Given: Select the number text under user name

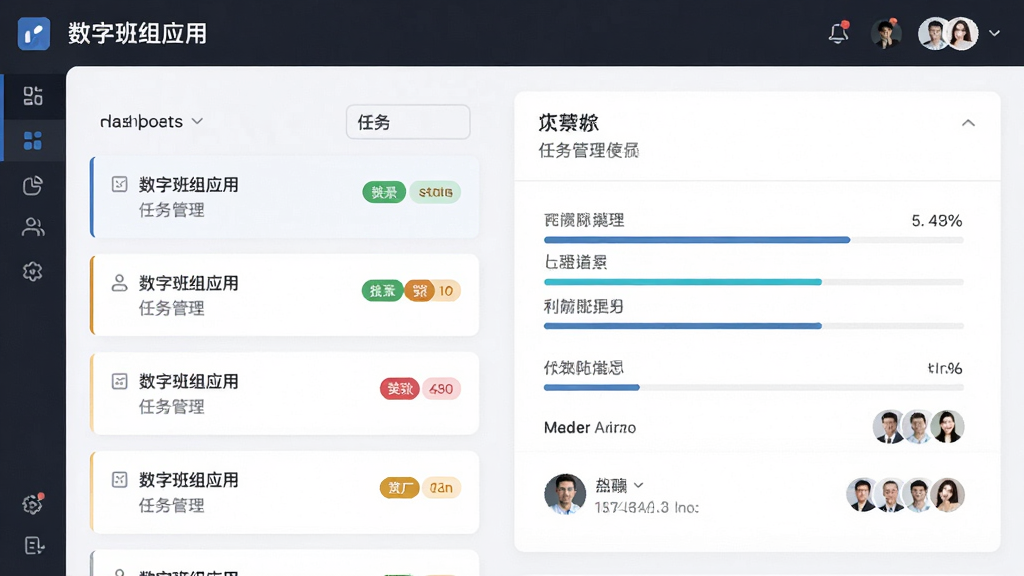Looking at the screenshot, I should [647, 507].
